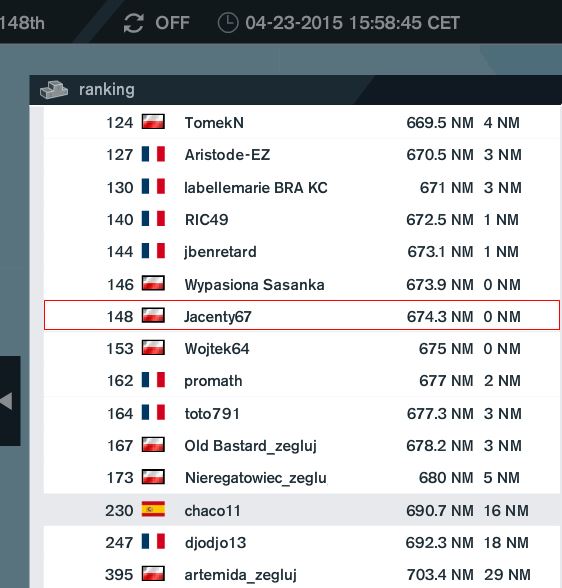Click the clock icon beside the date
562x588 pixels.
(x=228, y=23)
